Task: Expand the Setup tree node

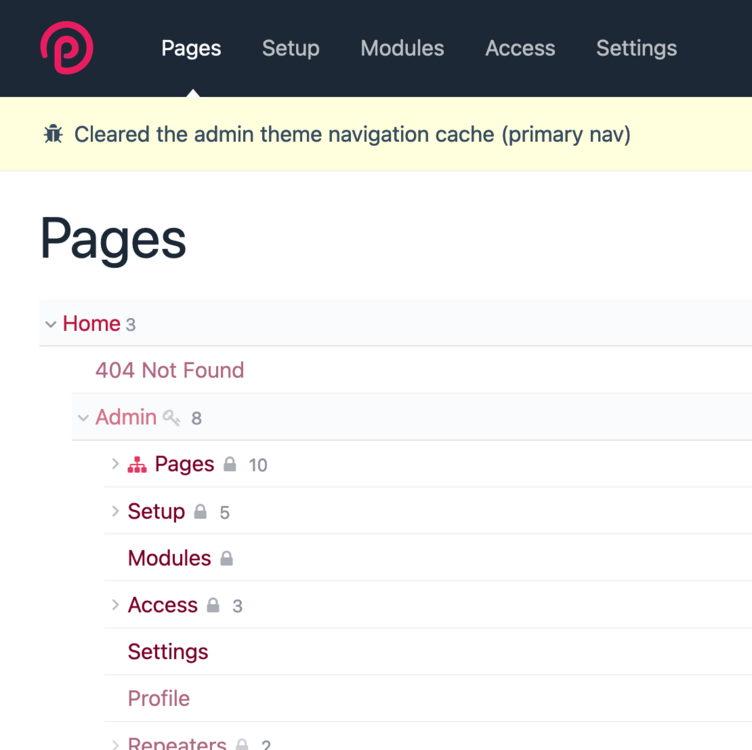Action: [x=115, y=511]
